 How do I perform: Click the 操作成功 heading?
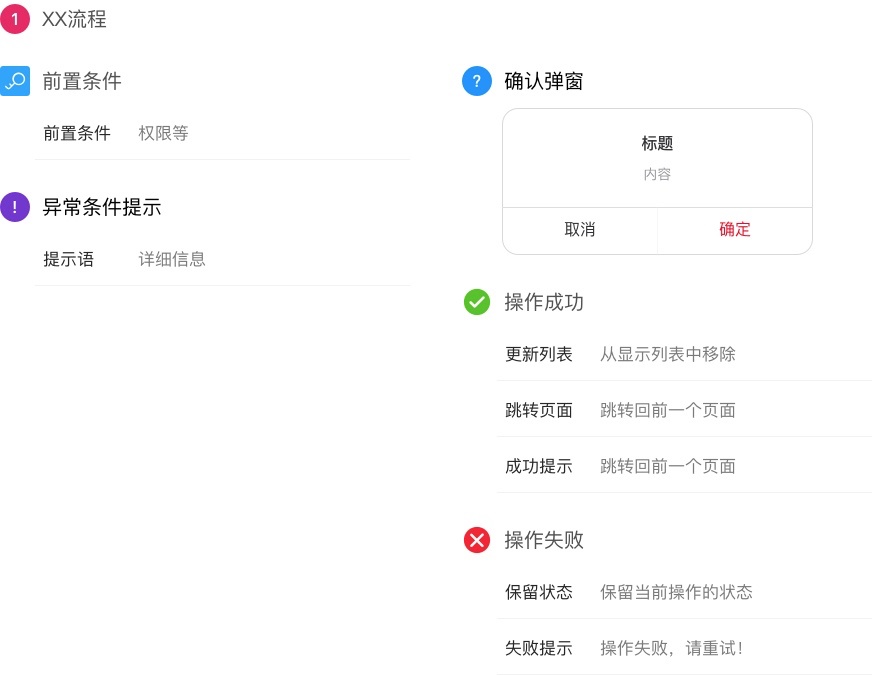(543, 302)
